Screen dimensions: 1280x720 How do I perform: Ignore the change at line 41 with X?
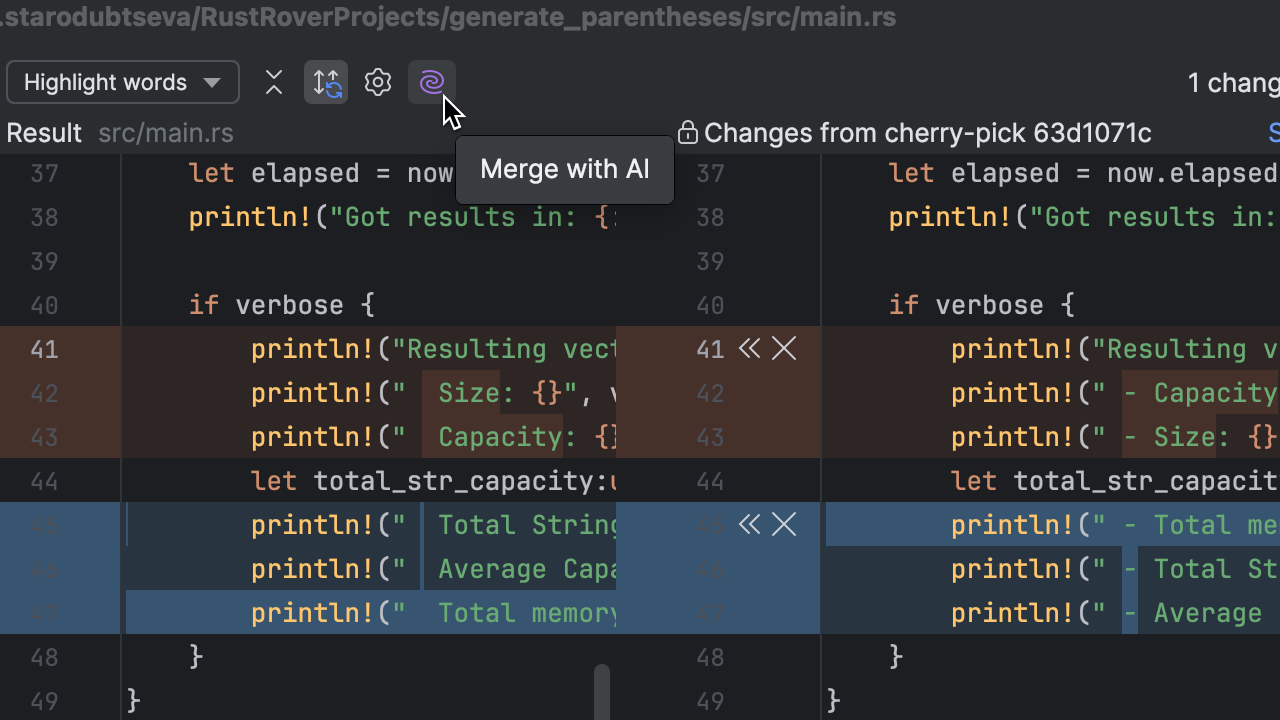[x=785, y=349]
